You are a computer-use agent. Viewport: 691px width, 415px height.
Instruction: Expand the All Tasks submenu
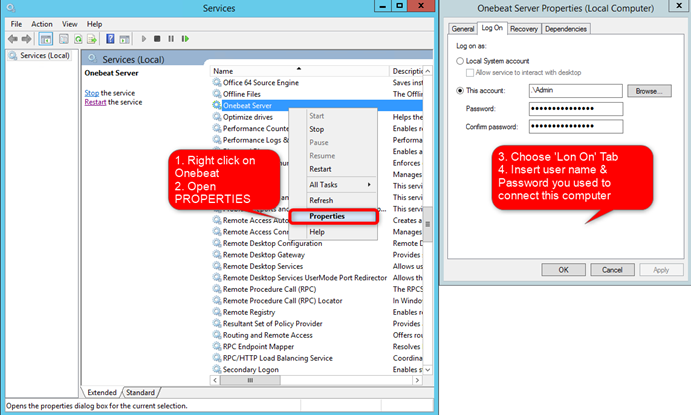coord(341,185)
